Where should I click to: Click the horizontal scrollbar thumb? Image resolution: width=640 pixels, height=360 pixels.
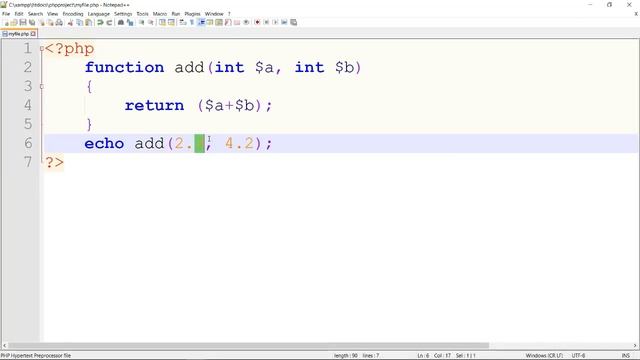(x=249, y=345)
